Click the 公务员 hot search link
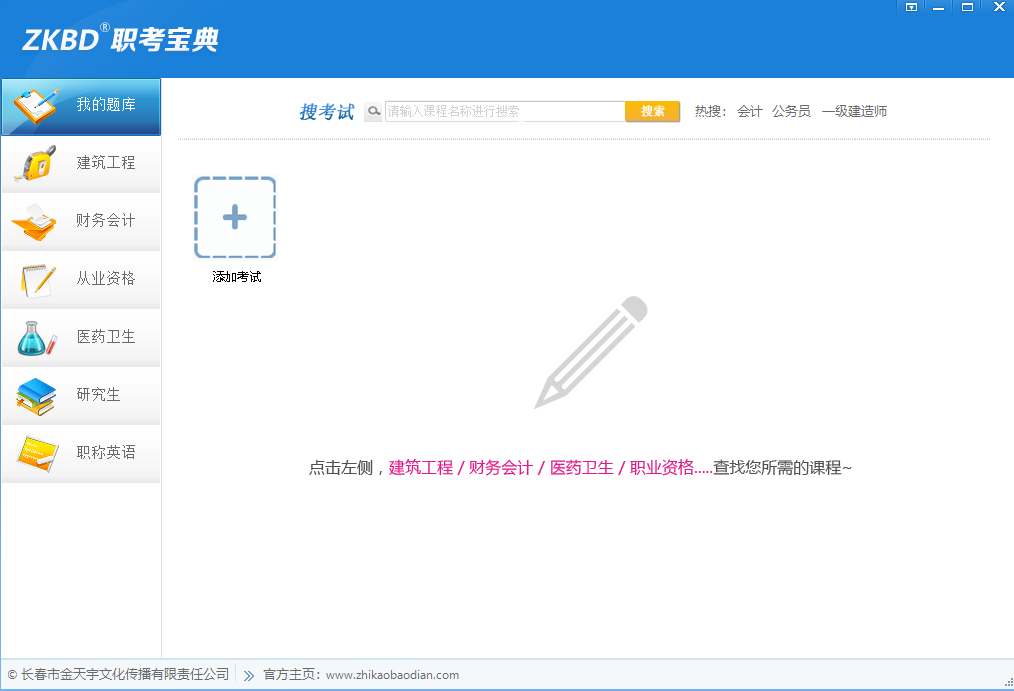Screen dimensions: 1014x691 coord(791,111)
